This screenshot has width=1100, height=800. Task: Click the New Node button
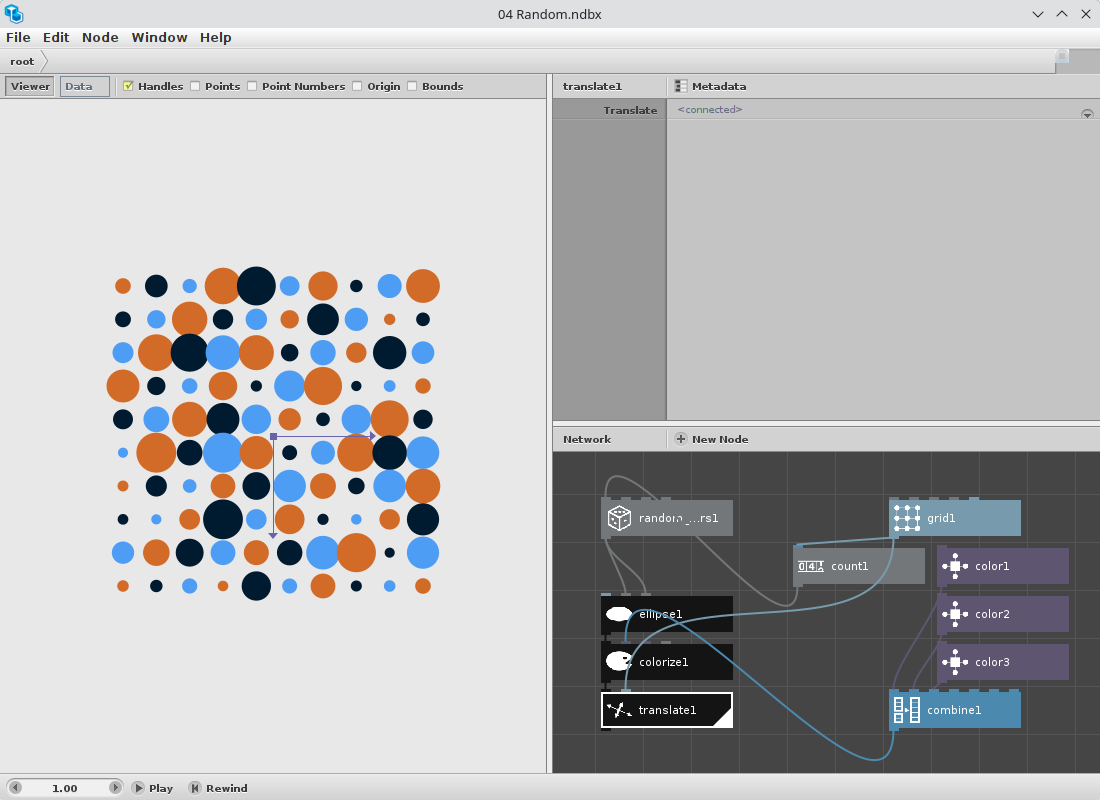[x=711, y=439]
